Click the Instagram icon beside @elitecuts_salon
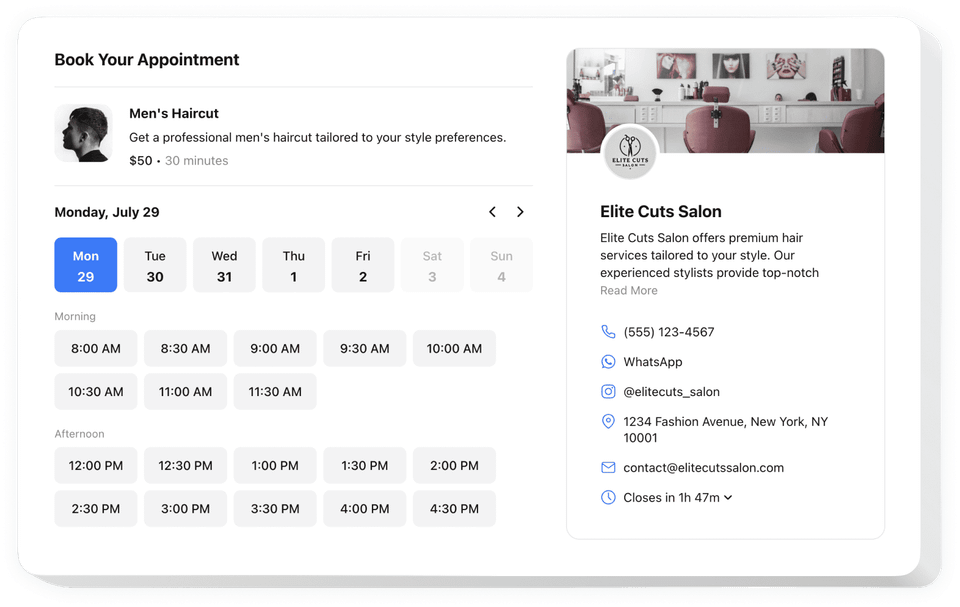Screen dimensions: 960x607 608,391
